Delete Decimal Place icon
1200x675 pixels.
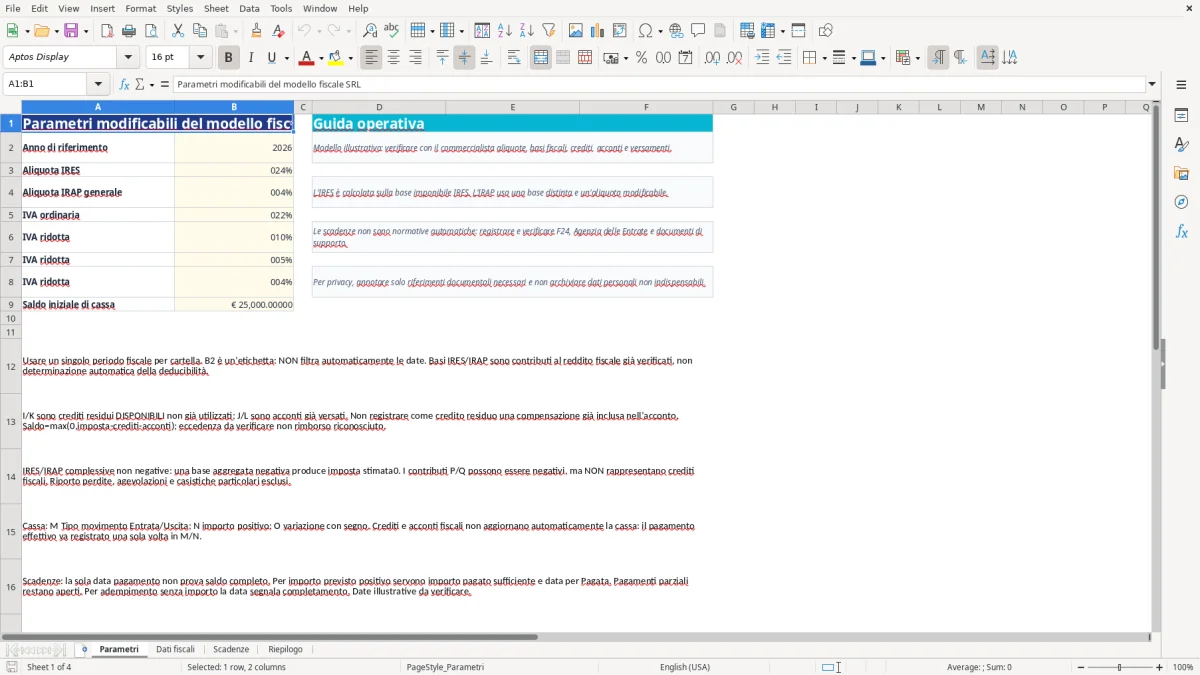pyautogui.click(x=735, y=58)
